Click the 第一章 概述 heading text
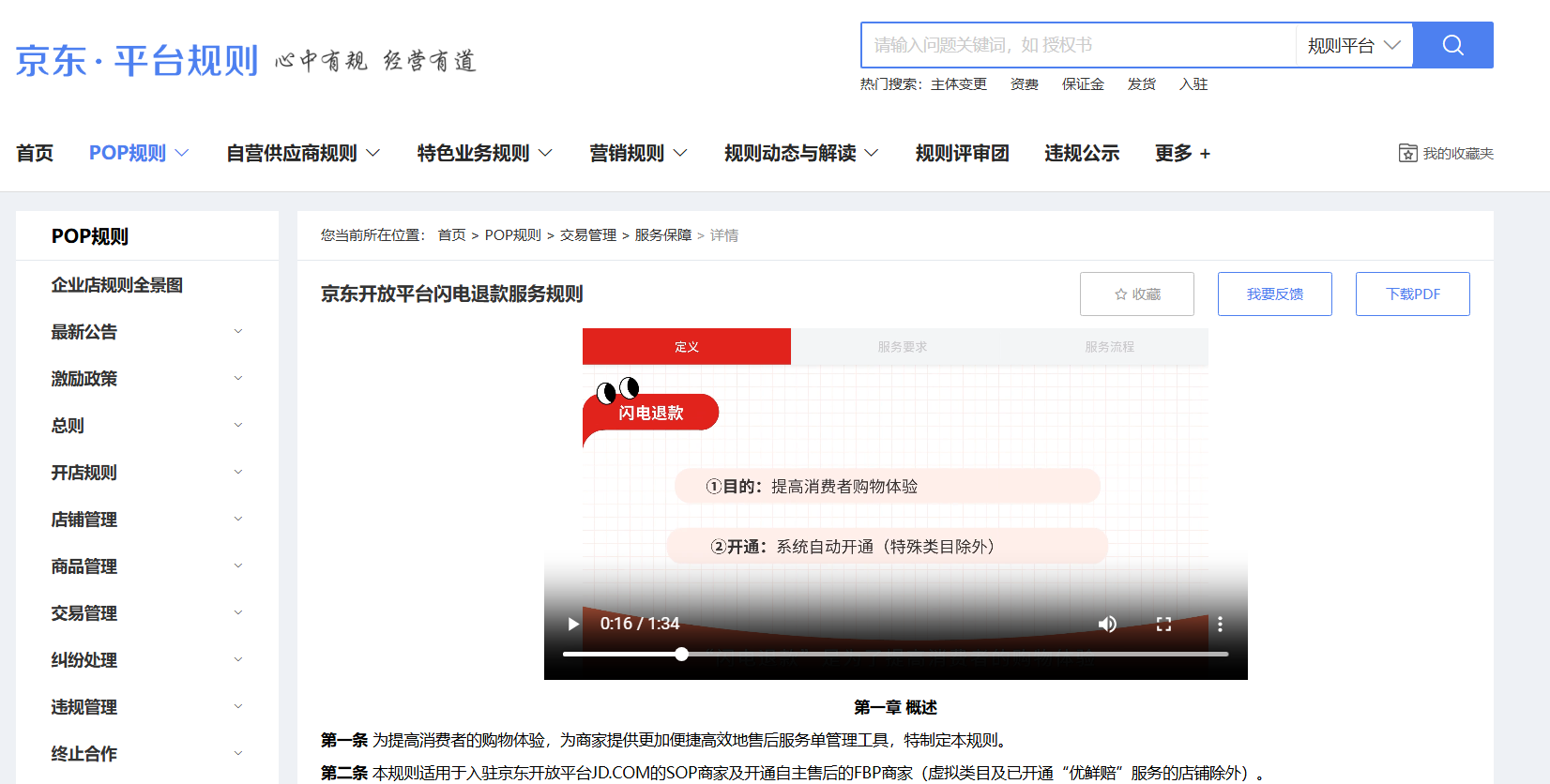Image resolution: width=1550 pixels, height=784 pixels. pyautogui.click(x=895, y=707)
